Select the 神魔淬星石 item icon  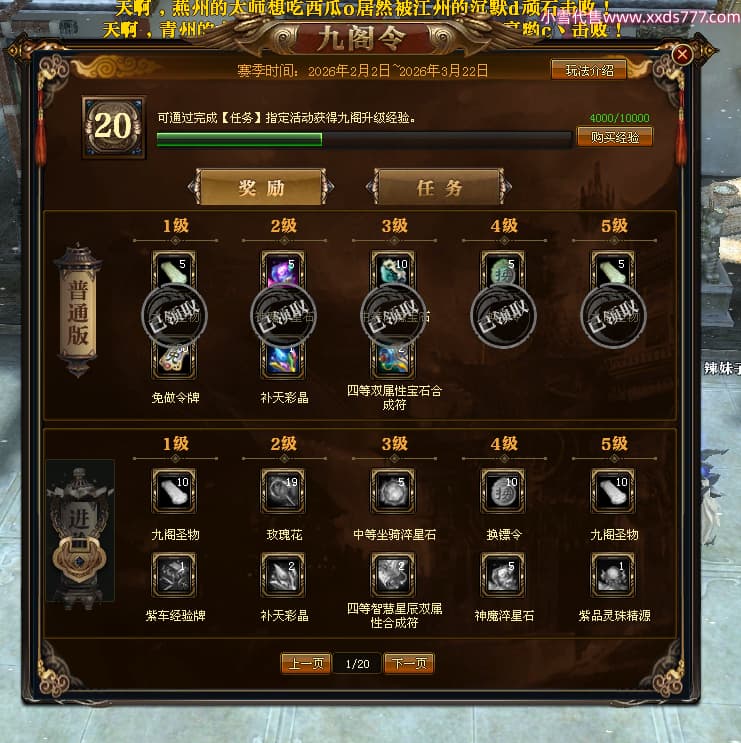503,575
